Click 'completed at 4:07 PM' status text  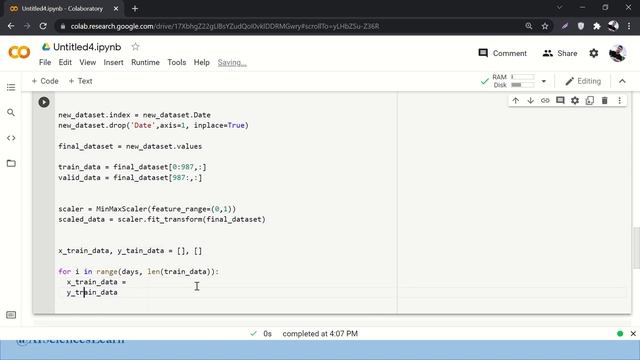click(x=320, y=333)
